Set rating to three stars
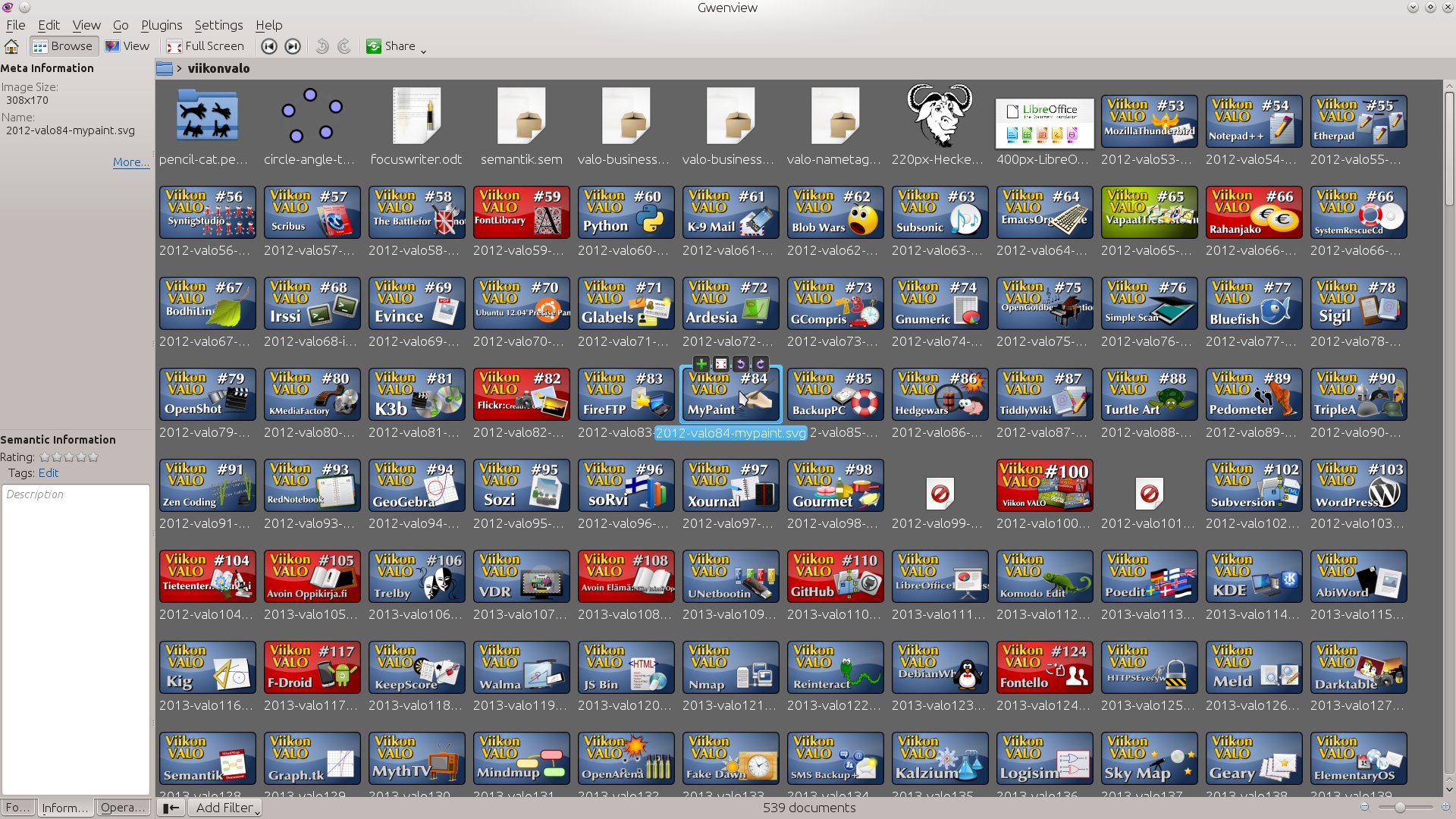Screen dimensions: 1456x819 click(69, 457)
